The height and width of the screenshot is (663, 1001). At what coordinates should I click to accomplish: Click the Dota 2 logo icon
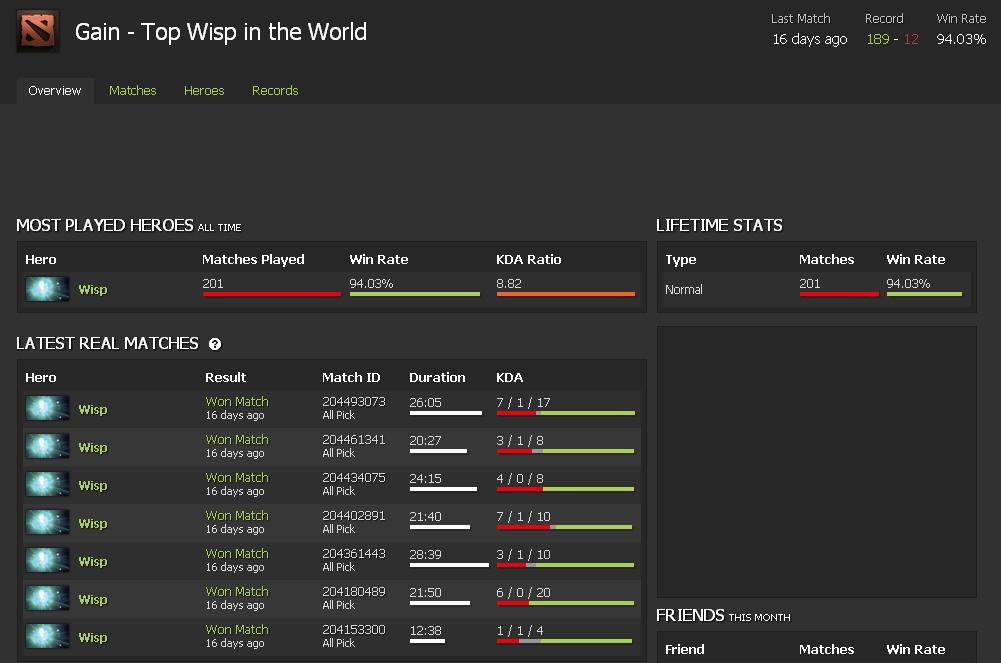click(38, 32)
